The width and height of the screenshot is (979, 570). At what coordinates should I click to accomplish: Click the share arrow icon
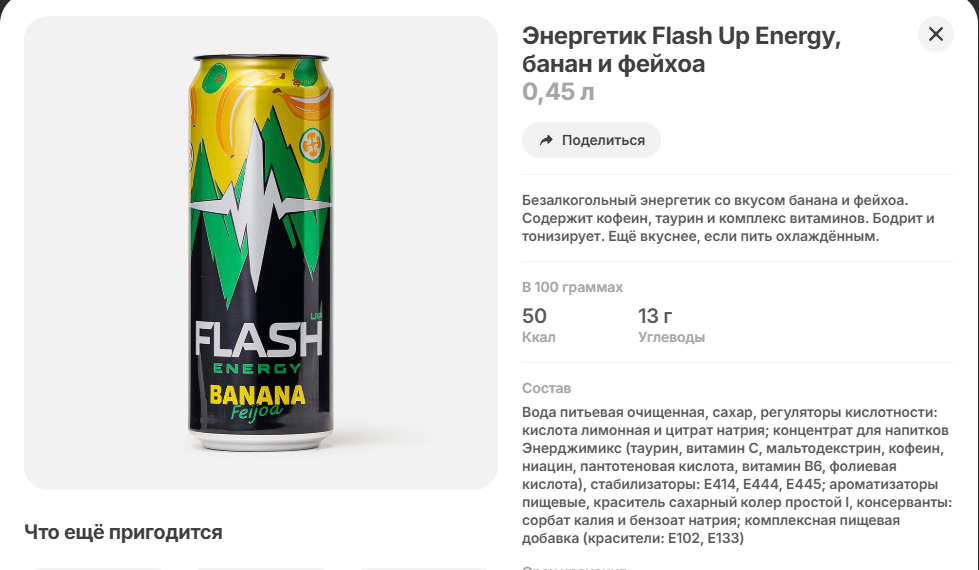click(546, 140)
